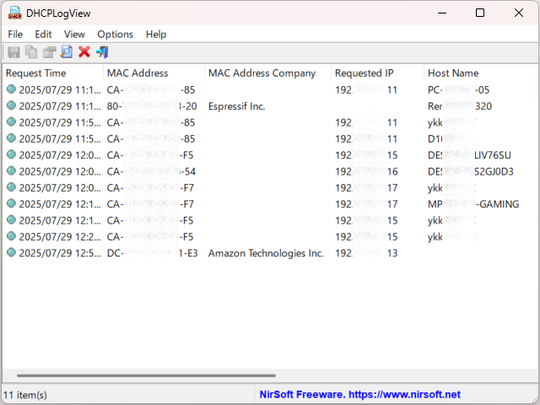Click the Copy Selected Items toolbar icon

coord(31,52)
